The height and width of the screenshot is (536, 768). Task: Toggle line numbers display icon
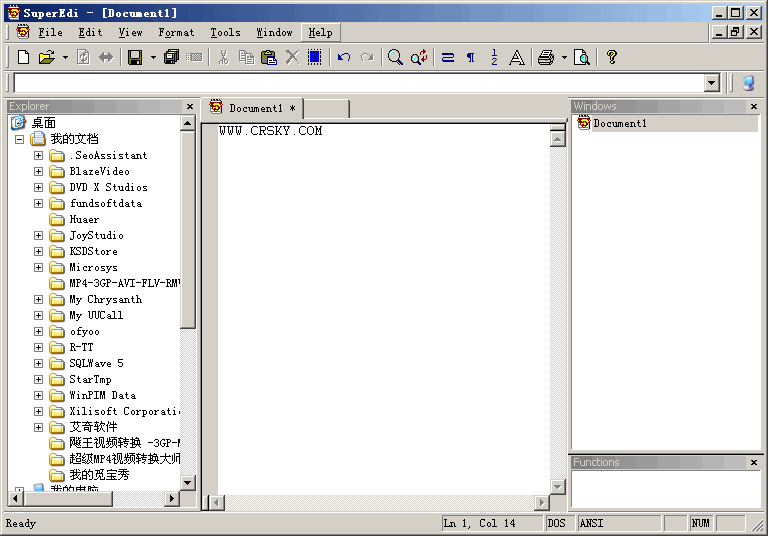[494, 58]
